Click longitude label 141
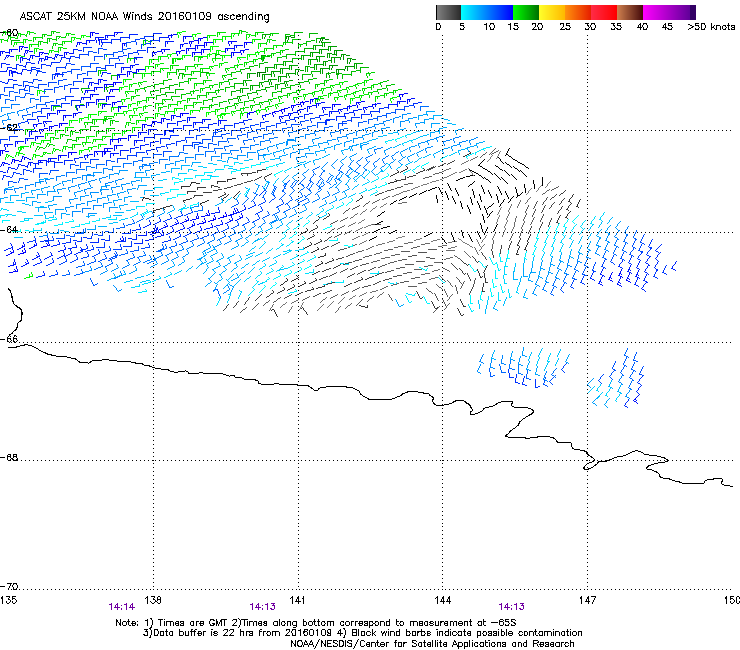This screenshot has height=650, width=740. point(297,600)
